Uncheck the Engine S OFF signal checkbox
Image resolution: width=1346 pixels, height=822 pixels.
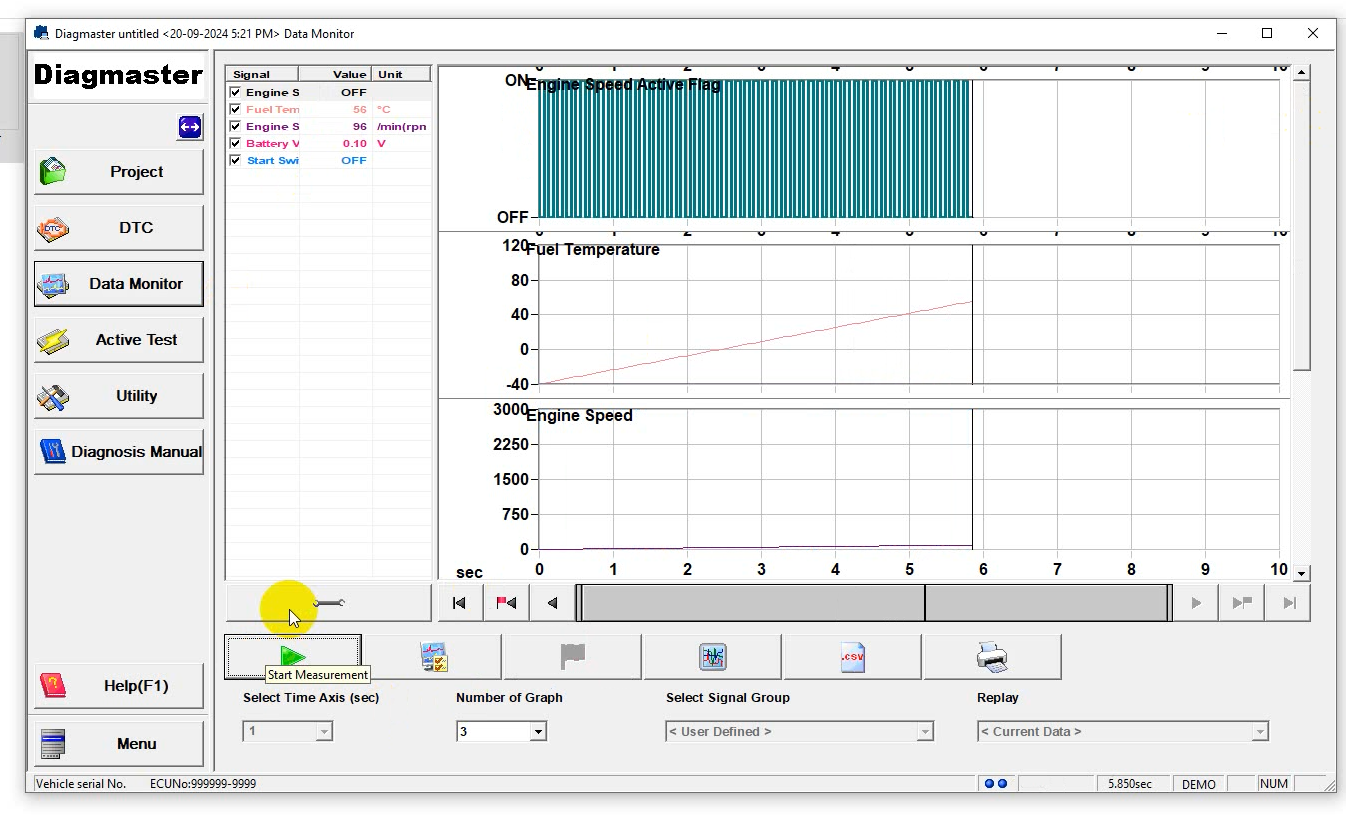(x=236, y=92)
